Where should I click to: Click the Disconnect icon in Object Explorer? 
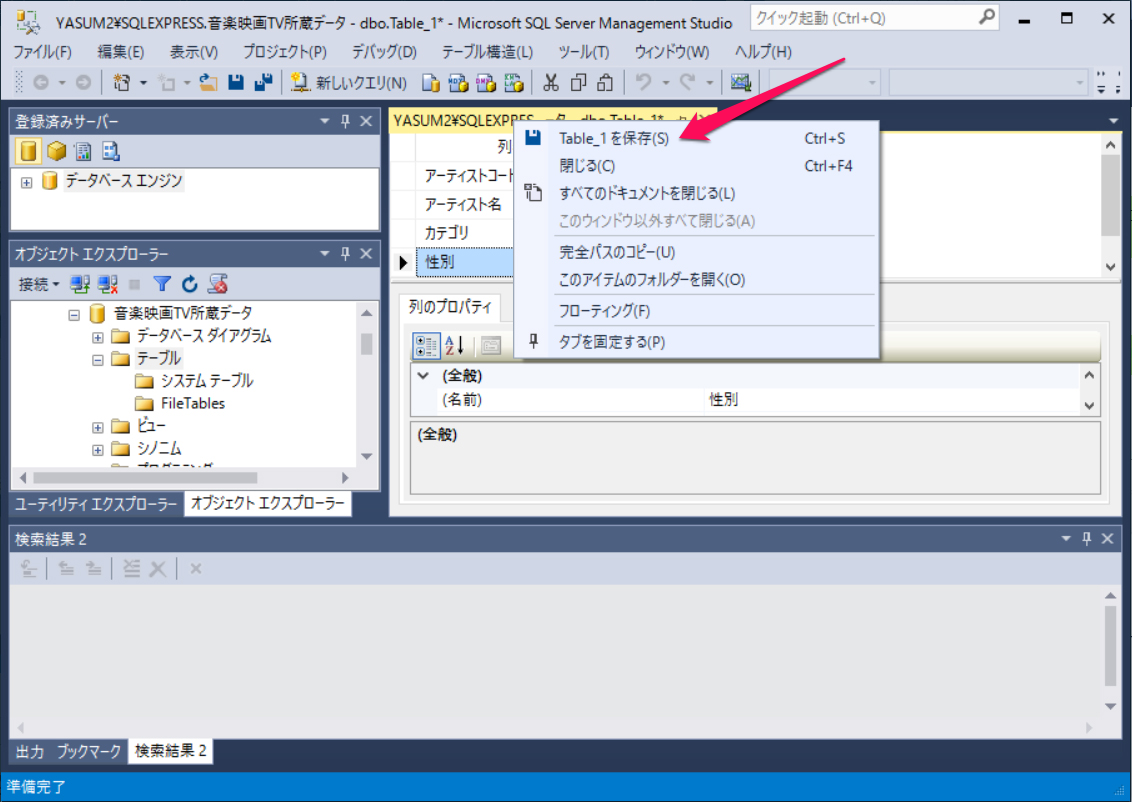tap(108, 284)
